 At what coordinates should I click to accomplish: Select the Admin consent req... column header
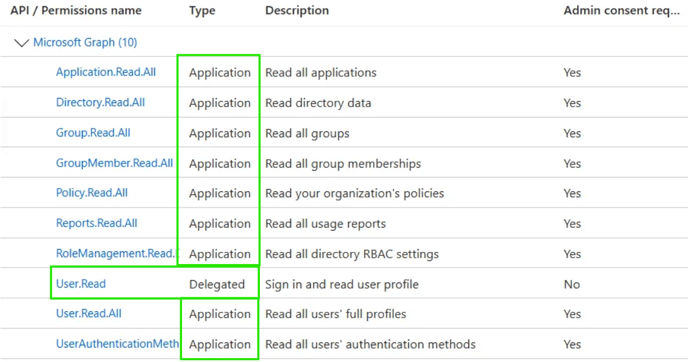tap(622, 11)
